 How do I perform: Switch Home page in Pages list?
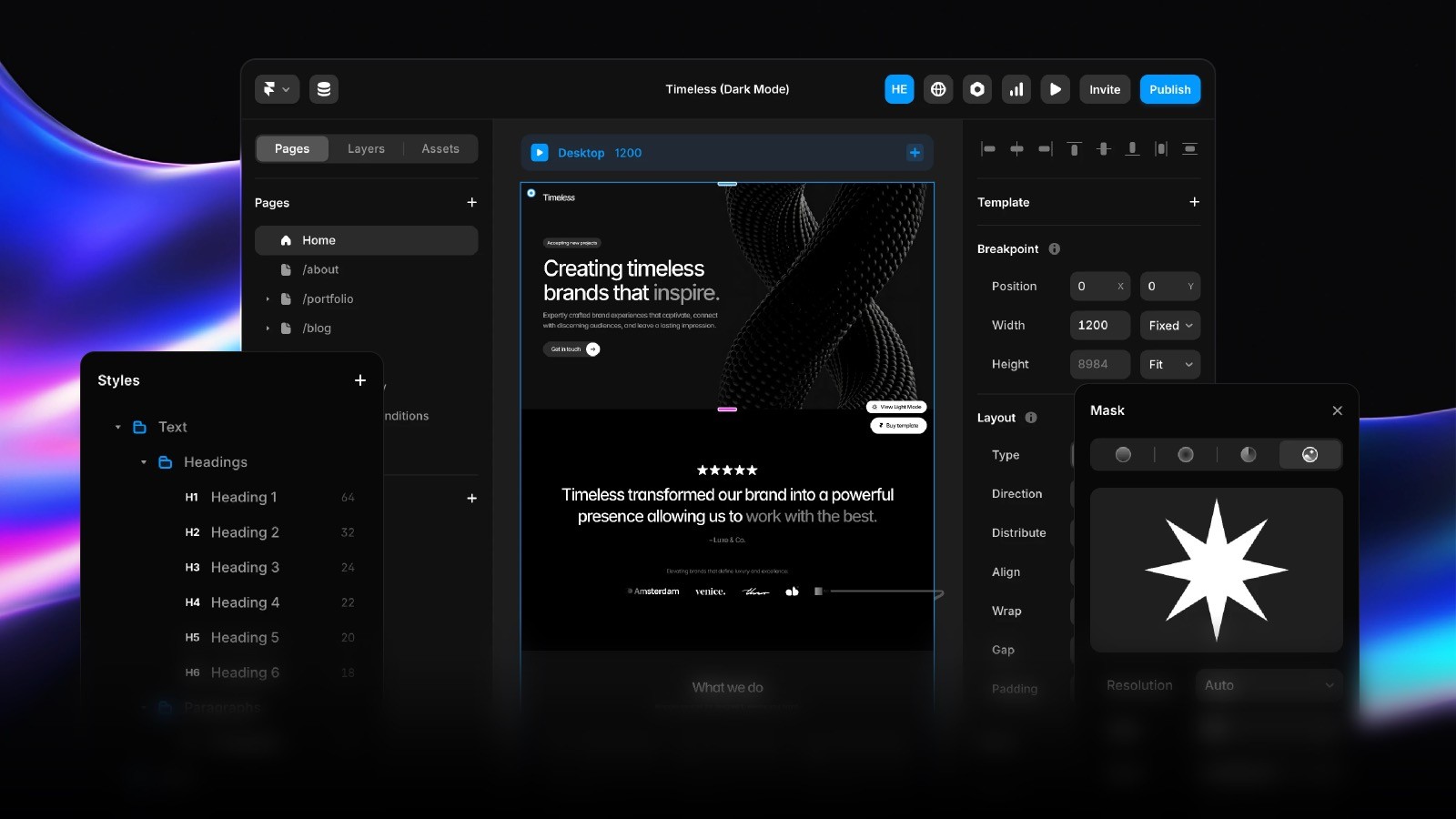318,240
